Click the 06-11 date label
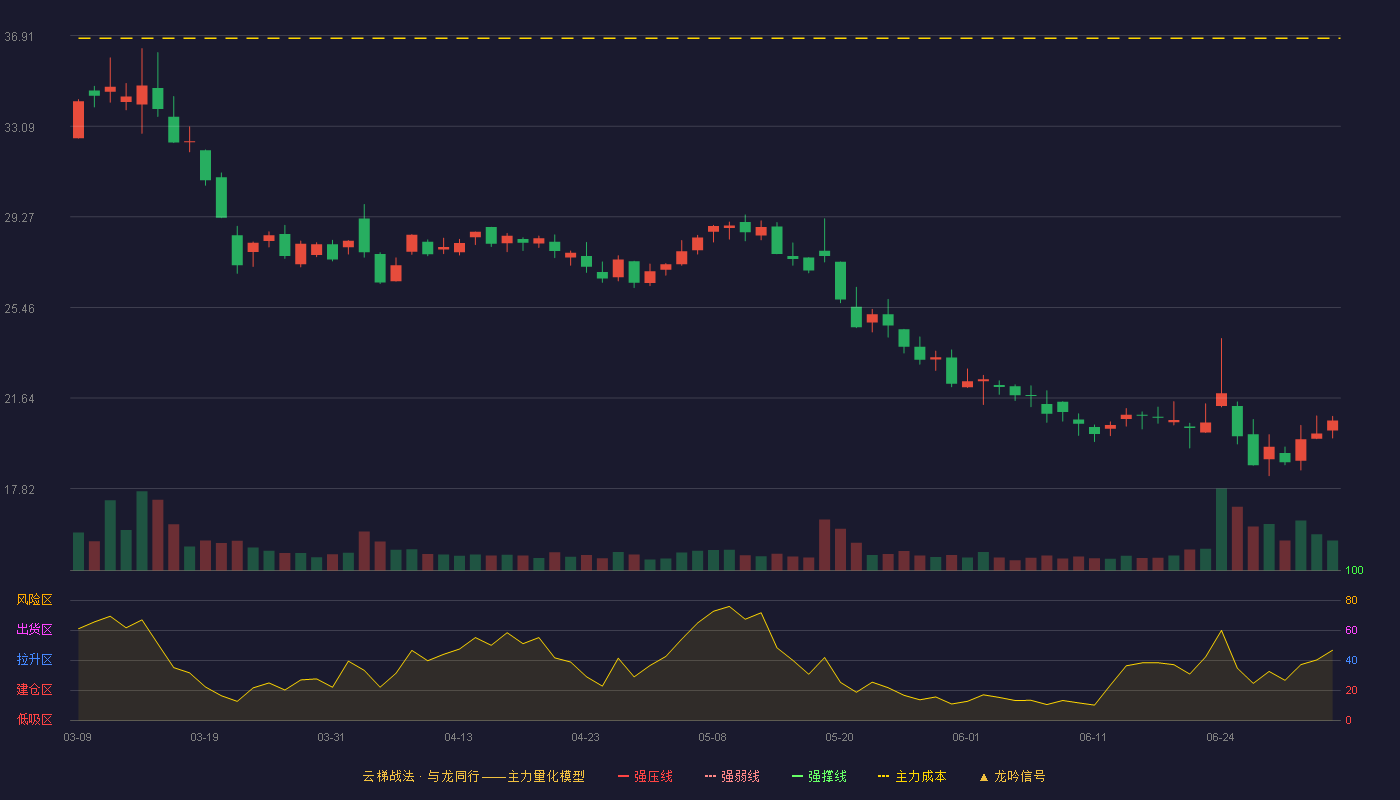Image resolution: width=1400 pixels, height=800 pixels. pyautogui.click(x=1093, y=737)
